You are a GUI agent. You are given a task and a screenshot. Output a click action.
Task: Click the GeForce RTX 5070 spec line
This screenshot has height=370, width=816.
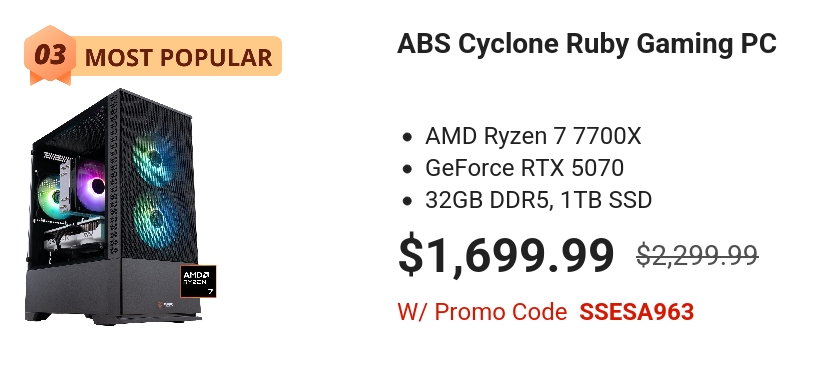[524, 168]
